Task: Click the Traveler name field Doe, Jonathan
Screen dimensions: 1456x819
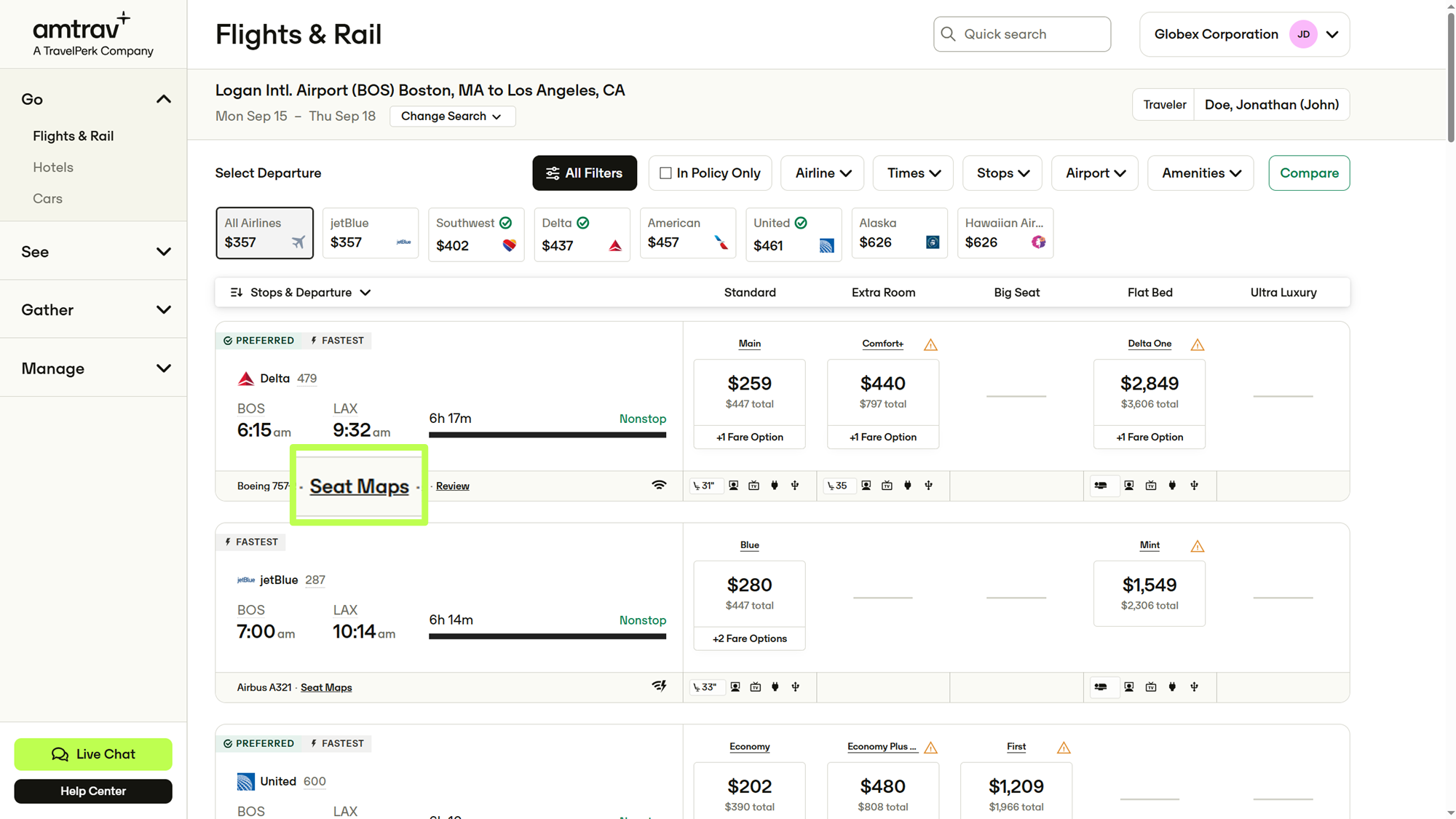Action: coord(1271,105)
